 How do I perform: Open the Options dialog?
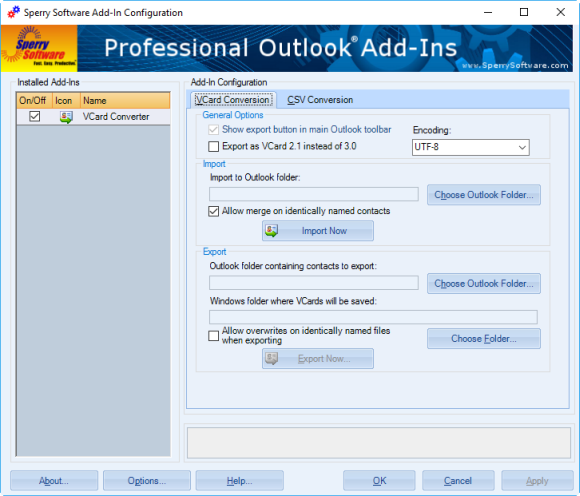click(147, 480)
